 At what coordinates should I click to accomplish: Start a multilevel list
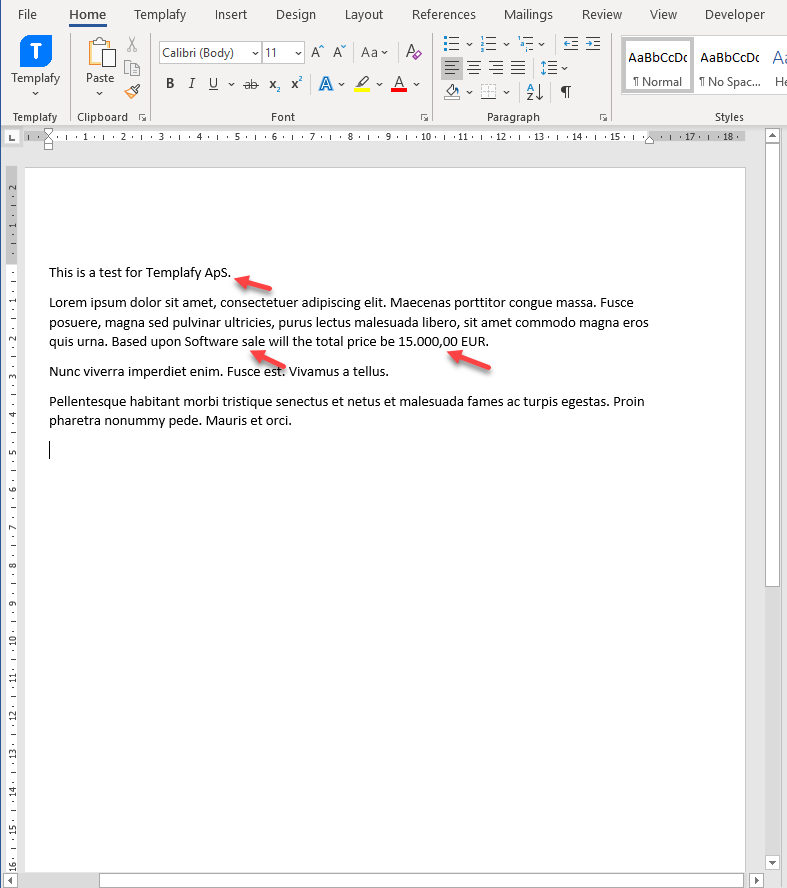point(525,44)
